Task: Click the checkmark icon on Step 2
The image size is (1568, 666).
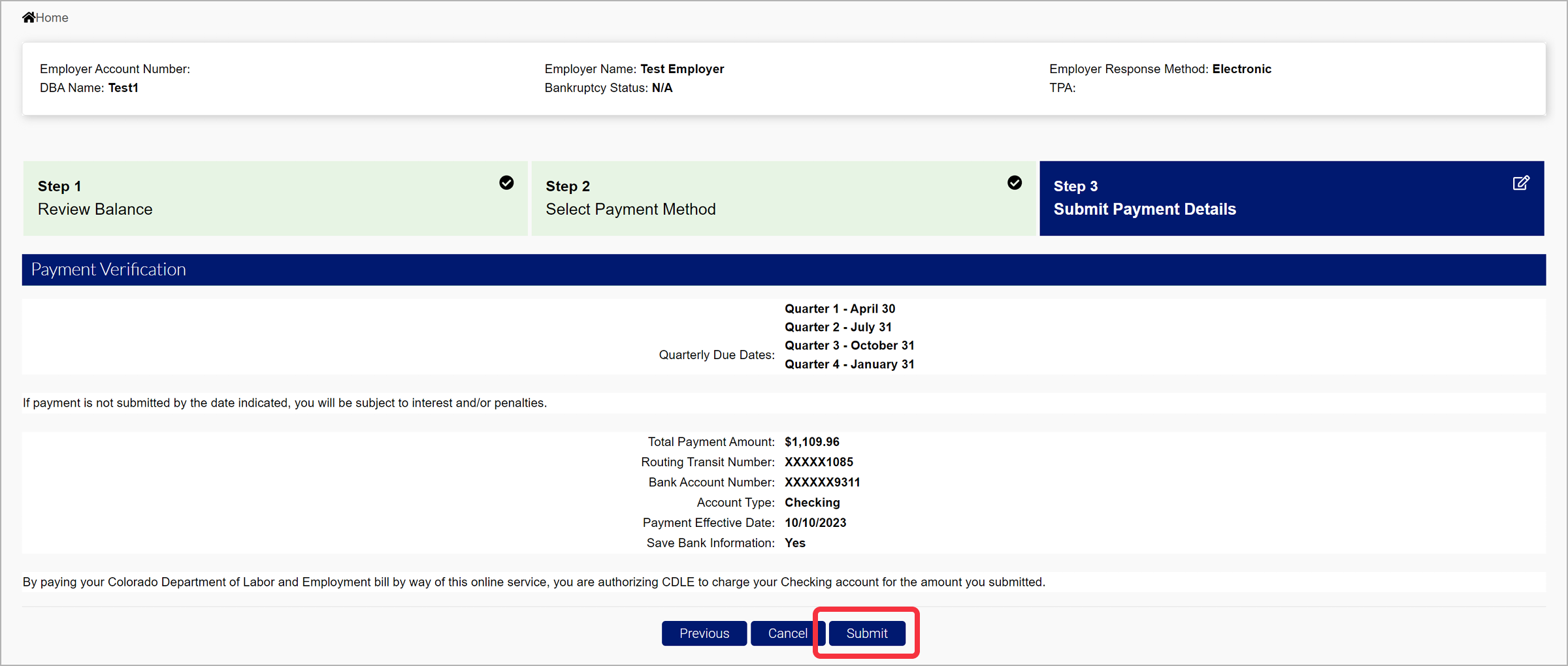Action: (1015, 183)
